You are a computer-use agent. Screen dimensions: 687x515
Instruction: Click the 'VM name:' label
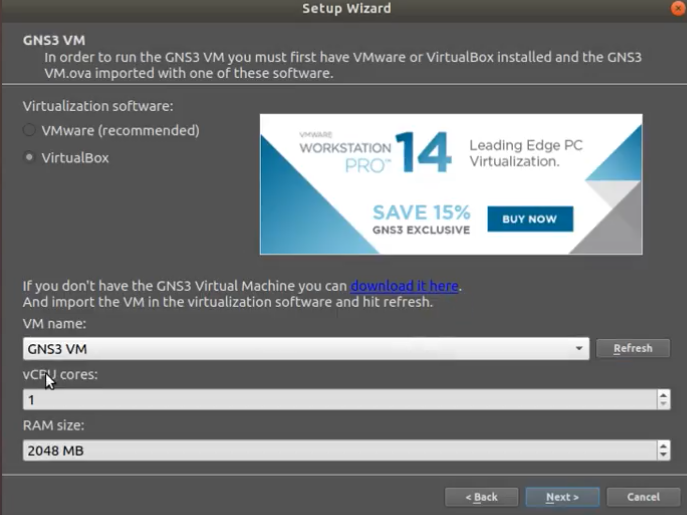(54, 323)
